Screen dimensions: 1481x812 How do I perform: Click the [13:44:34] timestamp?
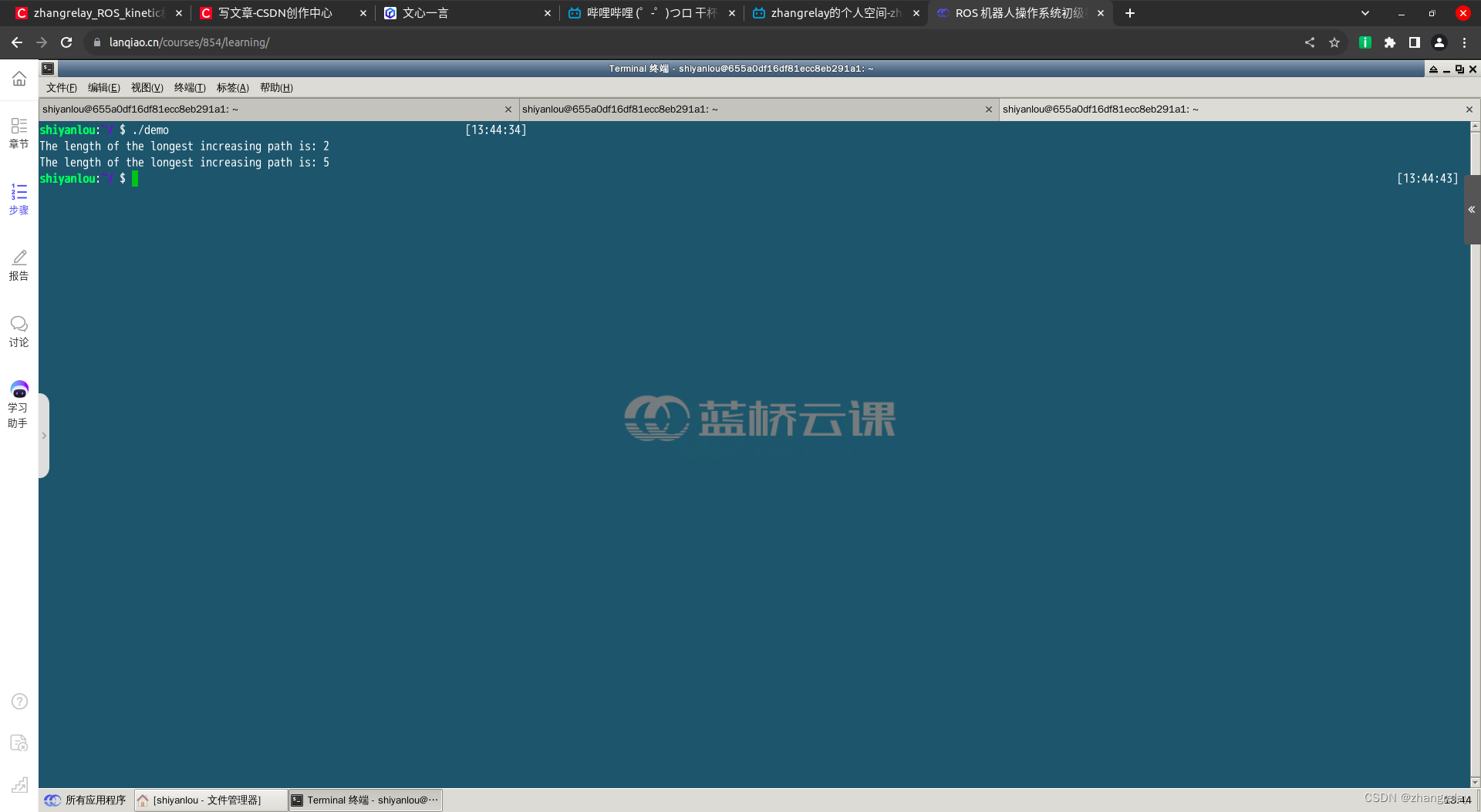(x=496, y=130)
